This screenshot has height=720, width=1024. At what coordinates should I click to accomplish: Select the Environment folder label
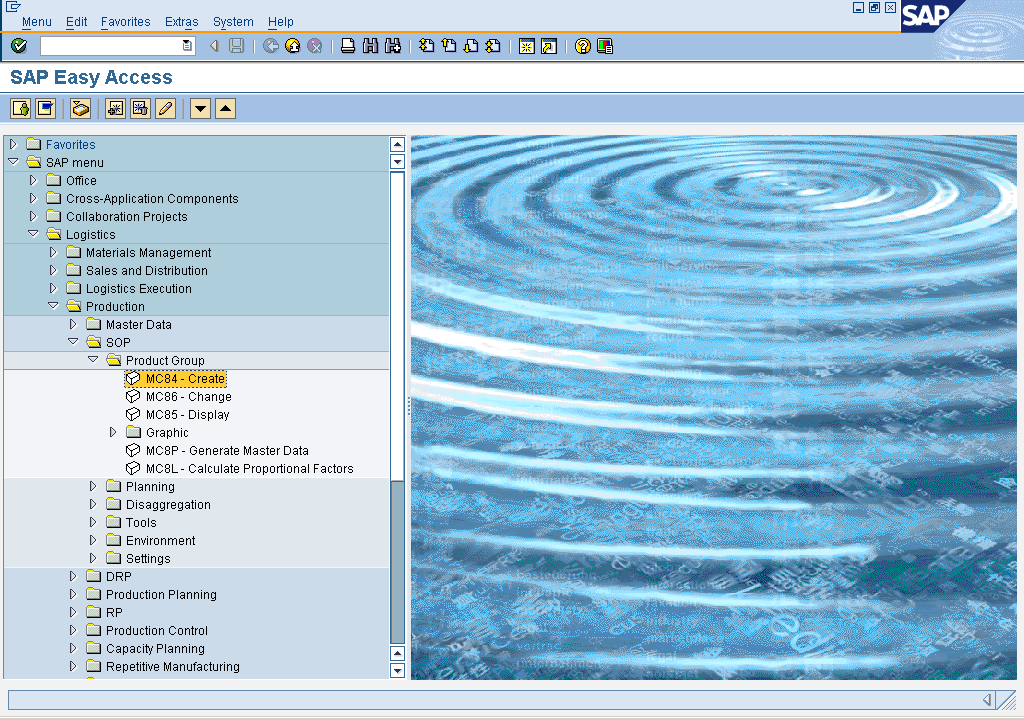[x=161, y=540]
